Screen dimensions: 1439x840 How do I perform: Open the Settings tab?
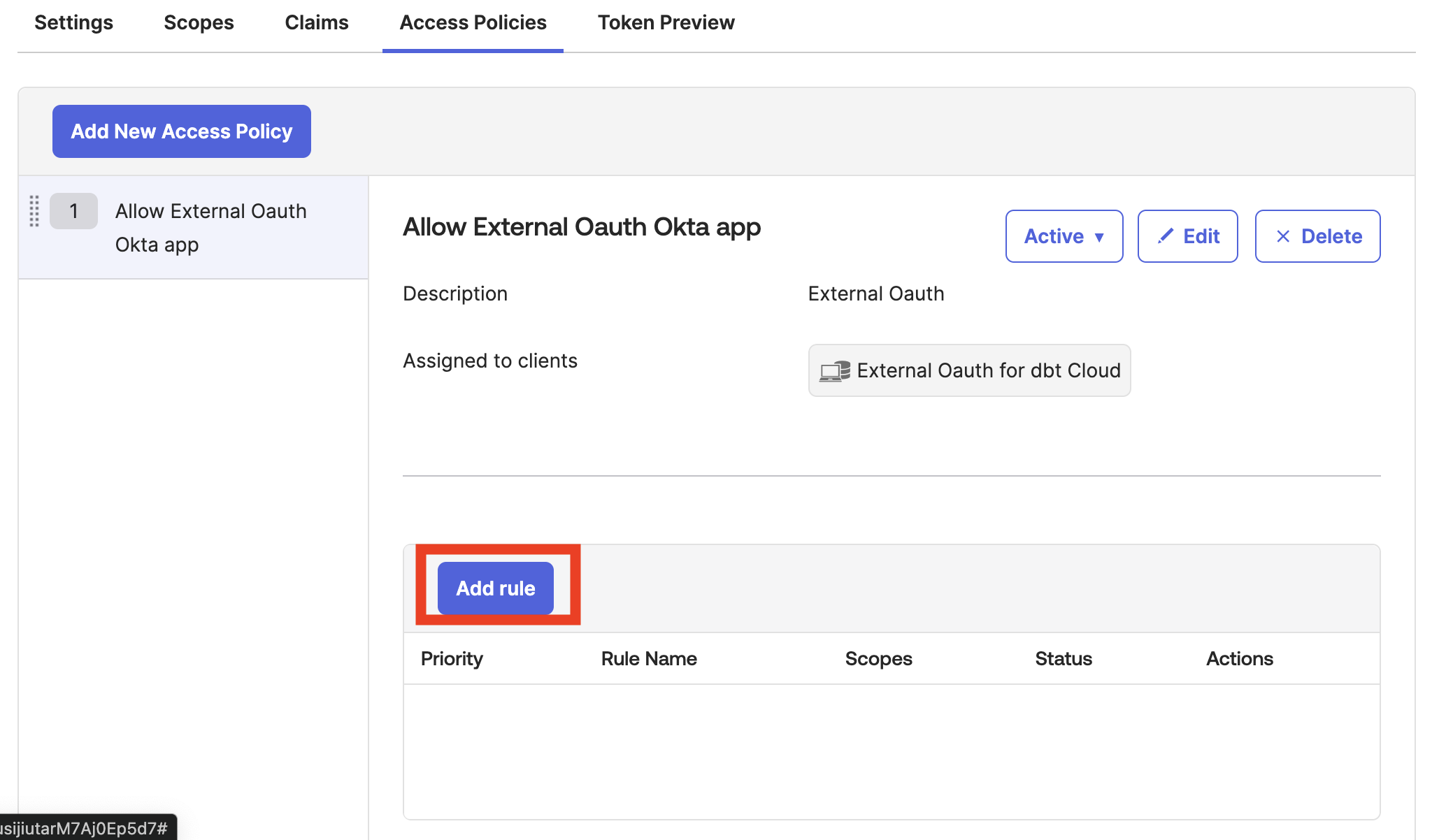click(73, 22)
